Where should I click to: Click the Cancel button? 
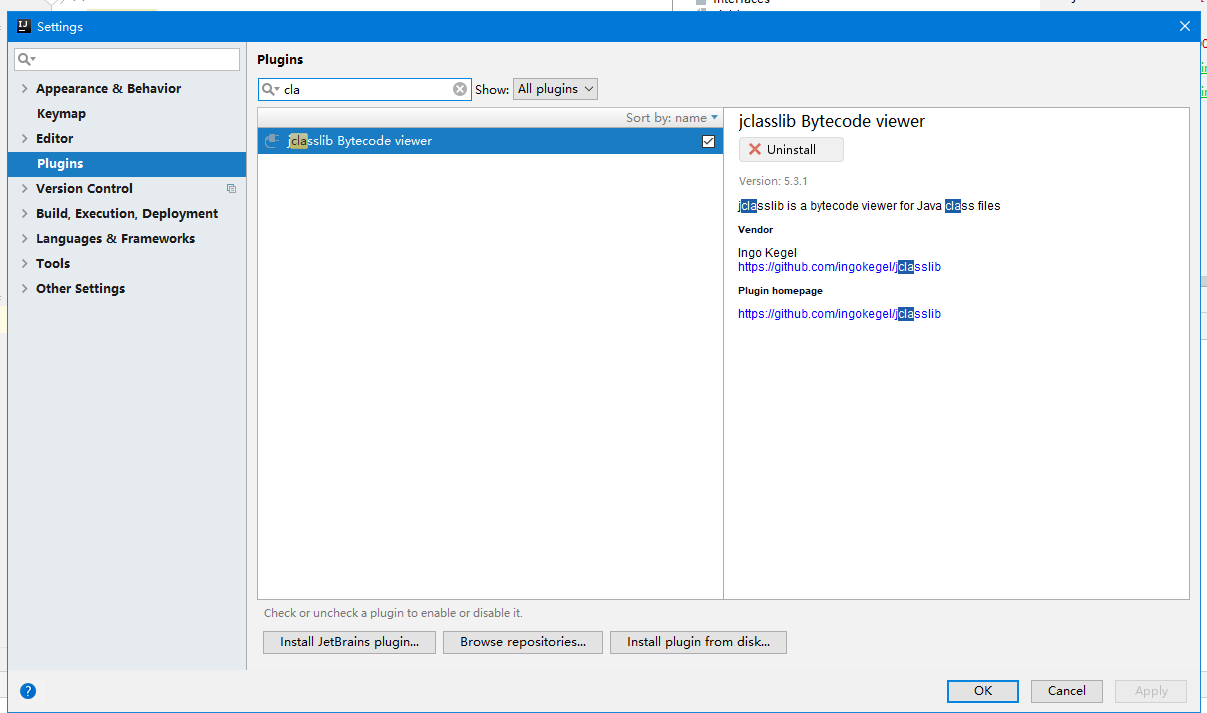tap(1067, 691)
